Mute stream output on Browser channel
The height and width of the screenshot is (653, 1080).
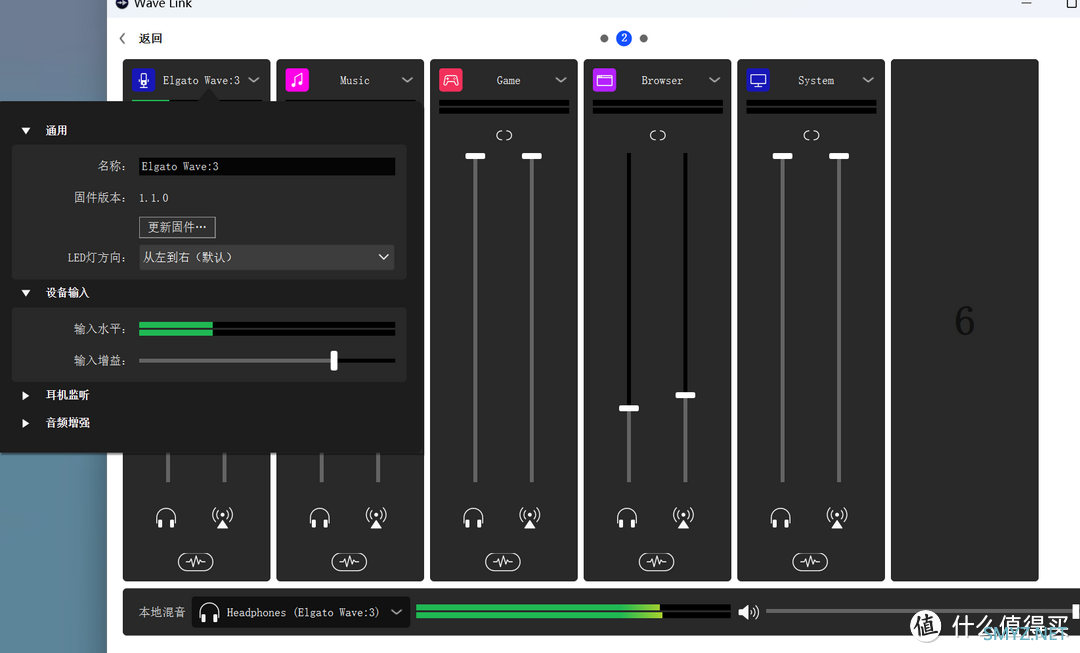click(x=683, y=518)
